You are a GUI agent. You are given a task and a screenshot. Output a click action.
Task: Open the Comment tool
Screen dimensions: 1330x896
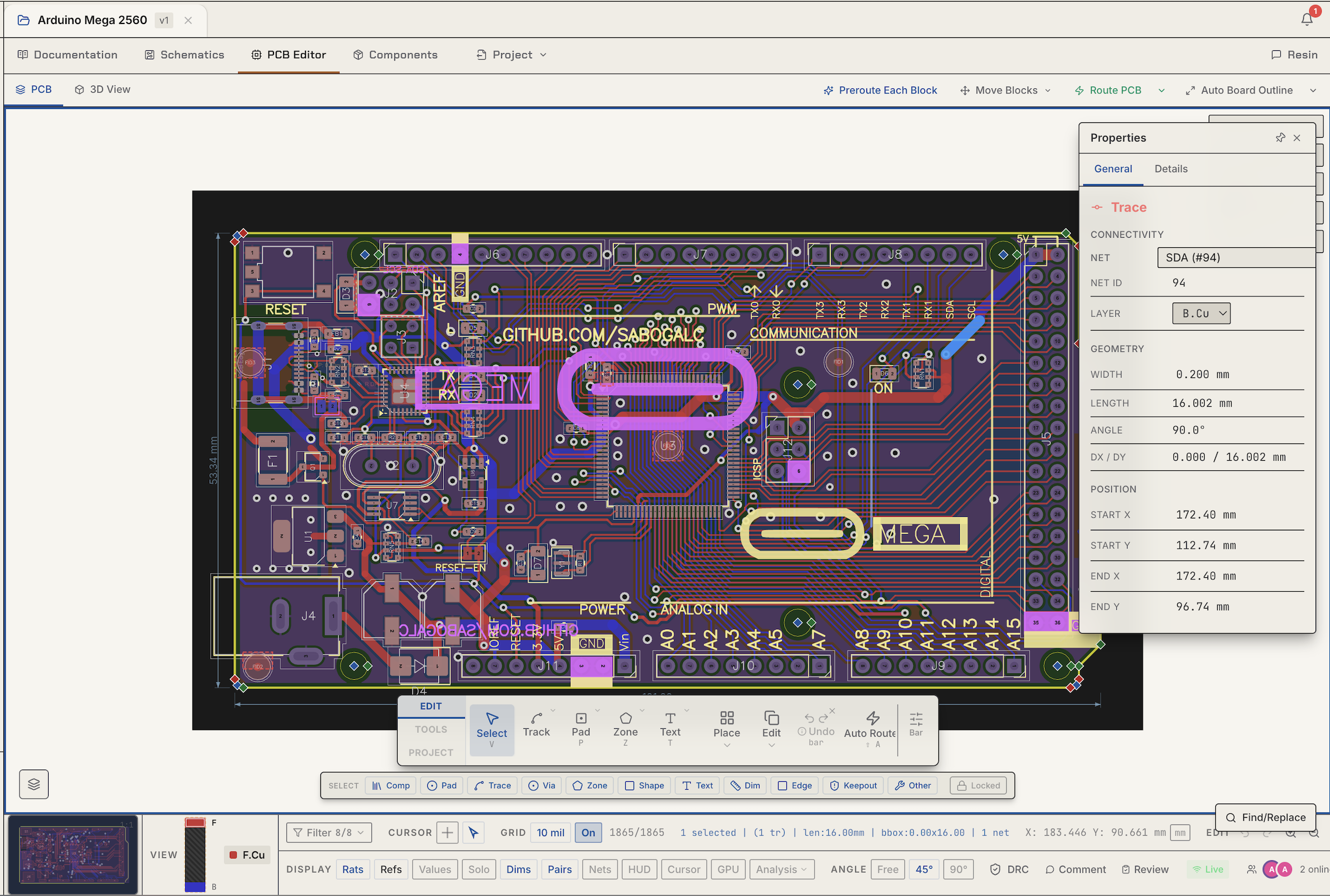point(1075,869)
